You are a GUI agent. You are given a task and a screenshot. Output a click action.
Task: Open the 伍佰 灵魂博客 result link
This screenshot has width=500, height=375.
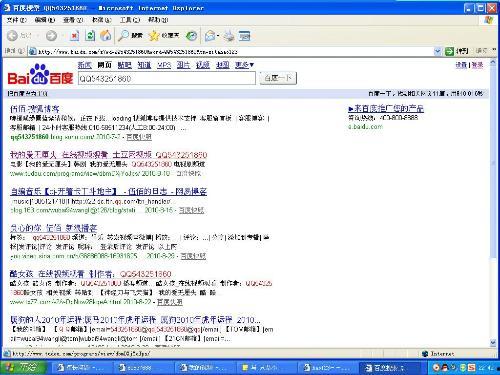(x=35, y=109)
